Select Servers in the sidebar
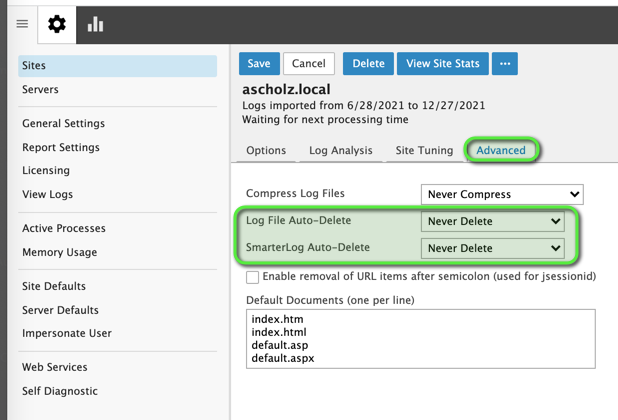The width and height of the screenshot is (618, 420). click(40, 89)
